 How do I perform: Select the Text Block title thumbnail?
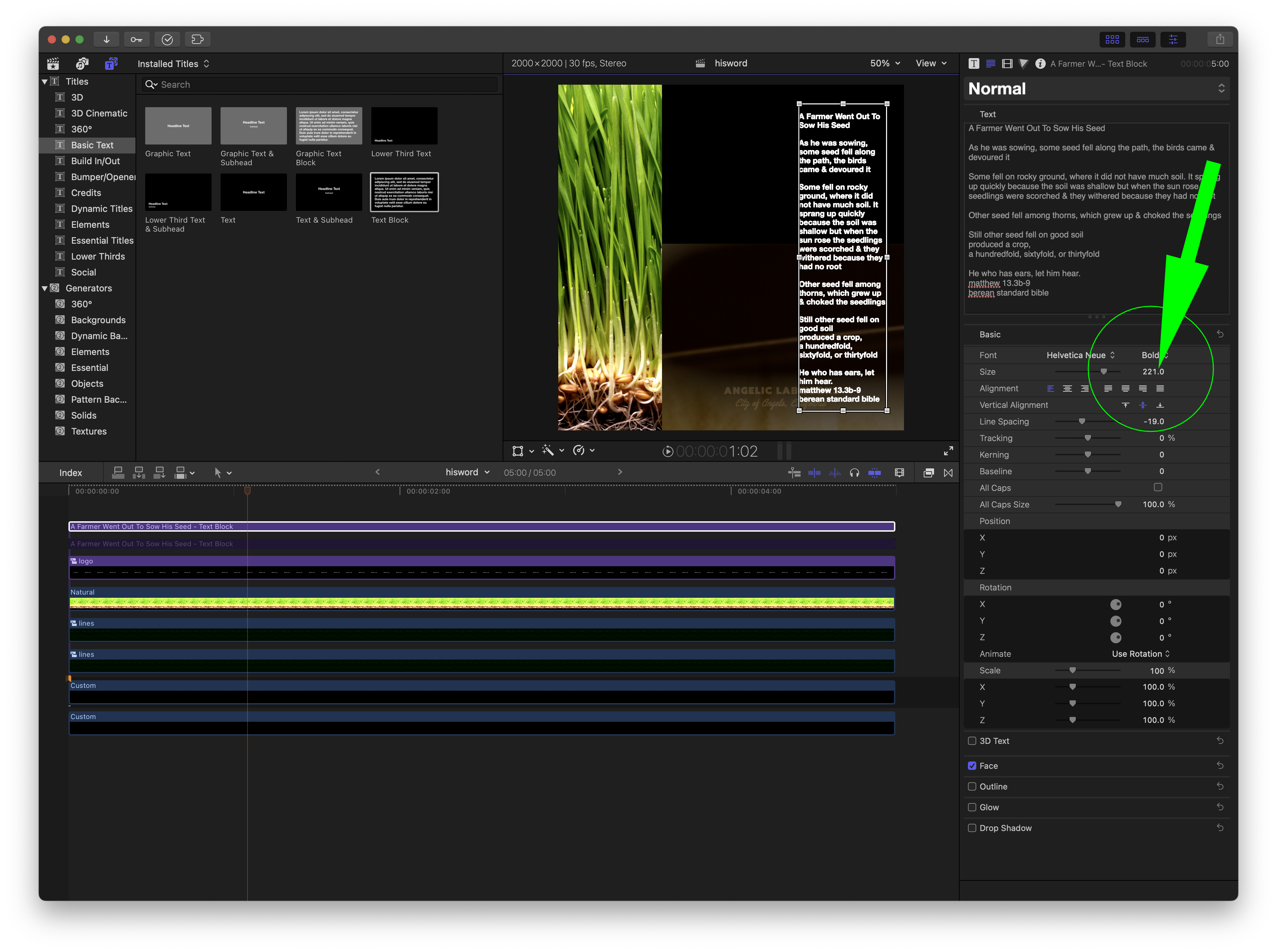pos(404,193)
